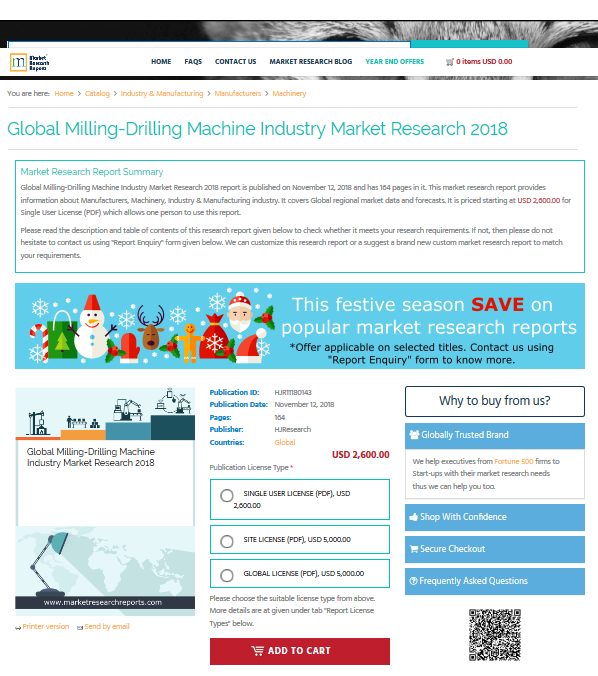
Task: Click the Fortune 500 link
Action: [x=513, y=461]
